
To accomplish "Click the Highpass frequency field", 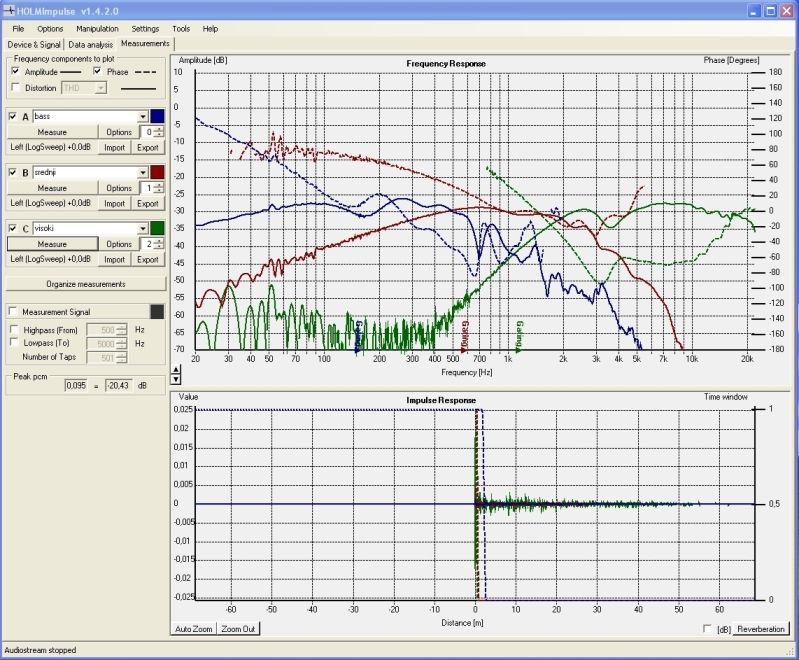I will (x=107, y=330).
